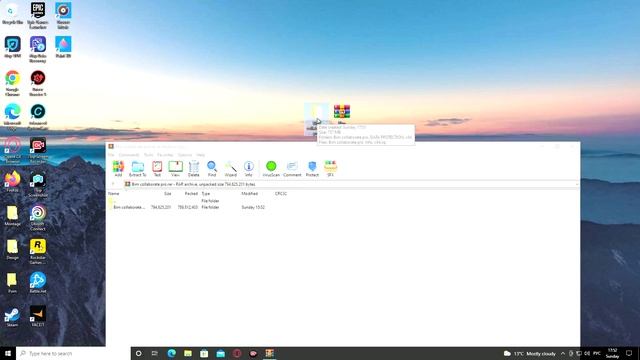The width and height of the screenshot is (640, 360).
Task: Run the Test archive tool
Action: [x=157, y=169]
